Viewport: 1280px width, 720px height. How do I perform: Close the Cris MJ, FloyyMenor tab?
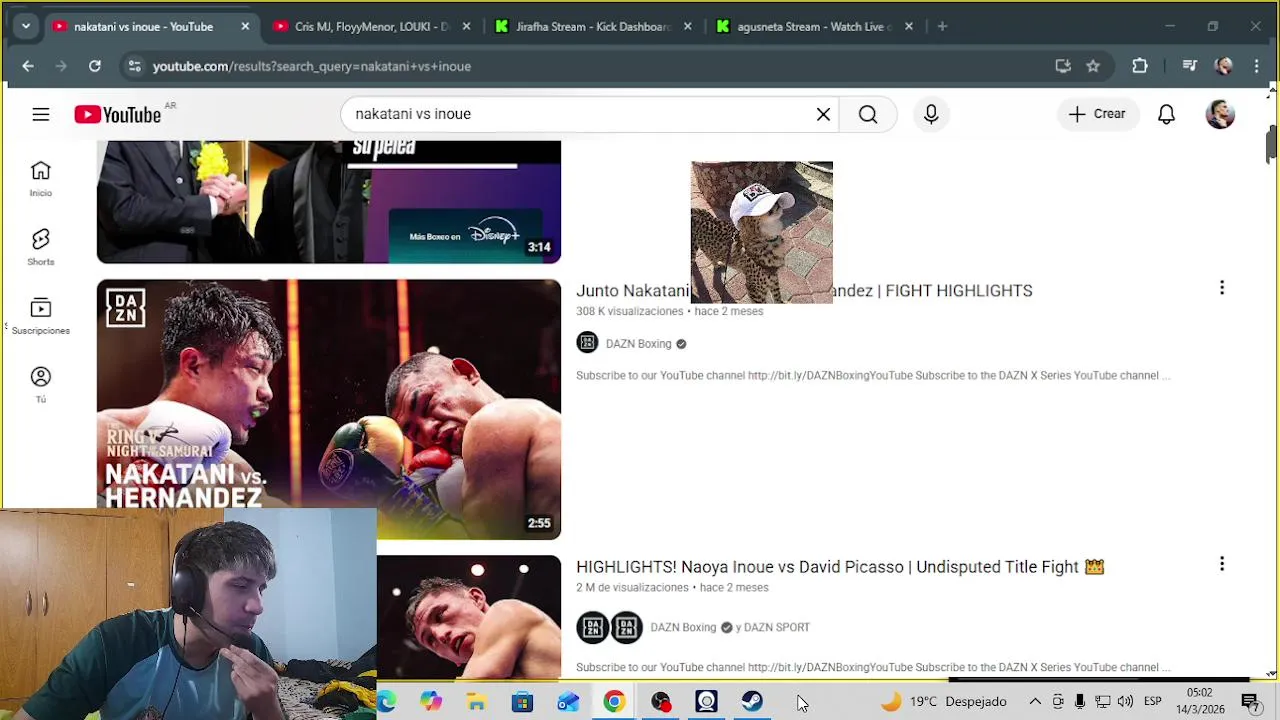pyautogui.click(x=466, y=26)
